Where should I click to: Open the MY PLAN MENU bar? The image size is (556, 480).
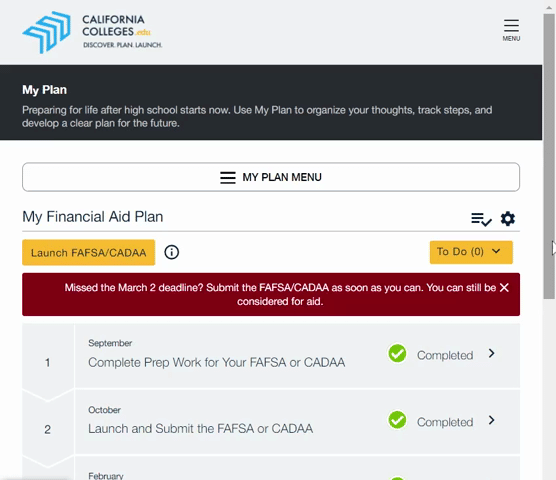pos(271,177)
